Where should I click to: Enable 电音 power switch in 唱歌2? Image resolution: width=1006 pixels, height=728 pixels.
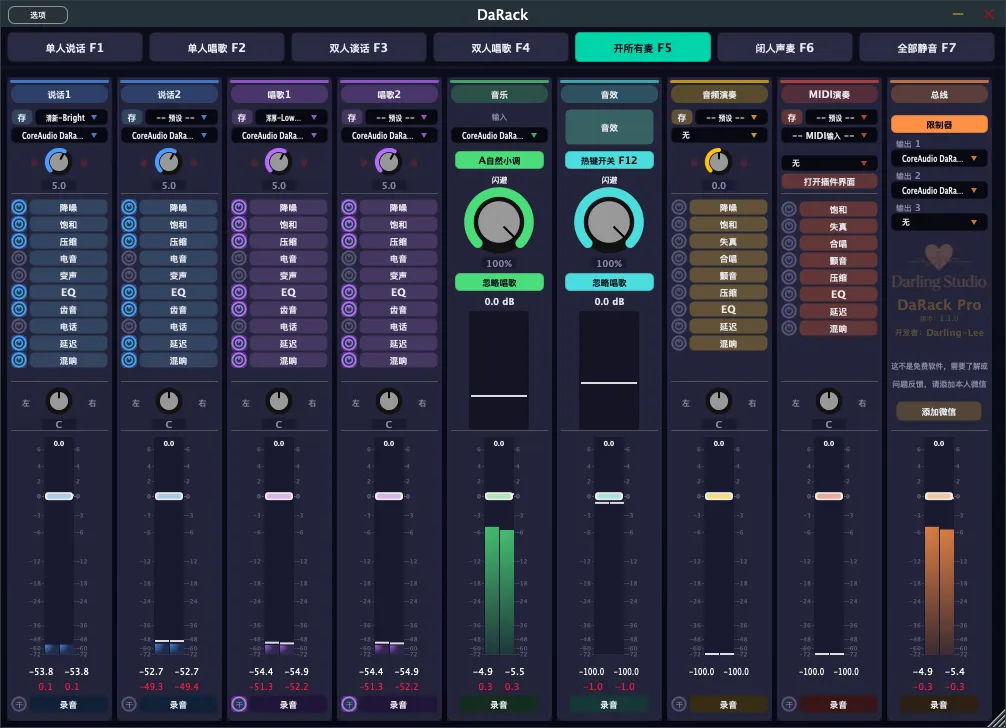(x=349, y=258)
